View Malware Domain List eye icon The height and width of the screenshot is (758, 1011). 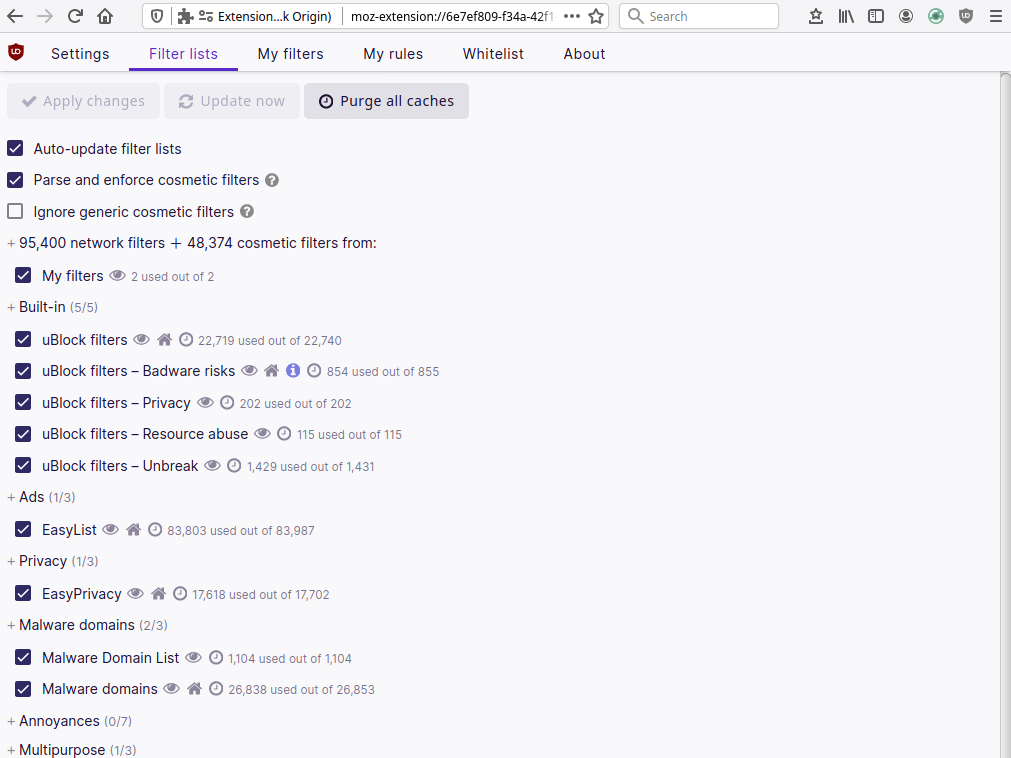click(193, 657)
